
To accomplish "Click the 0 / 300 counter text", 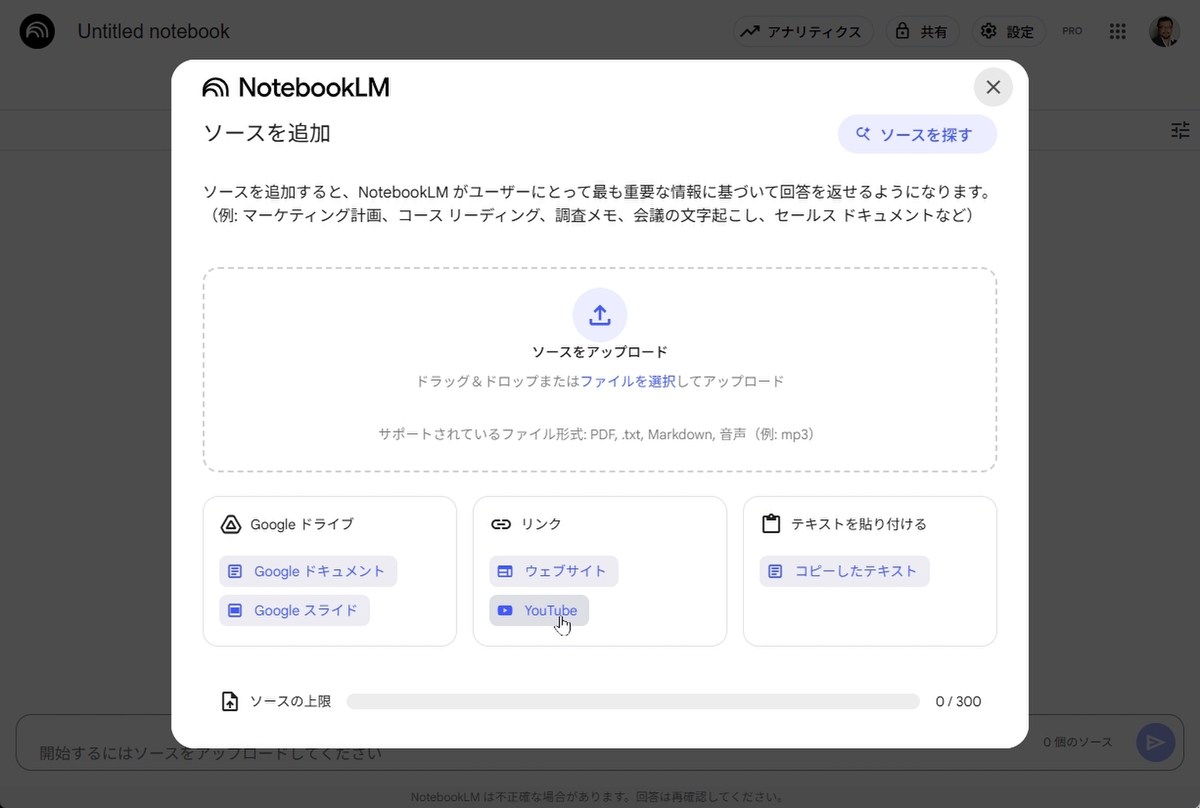I will point(958,702).
